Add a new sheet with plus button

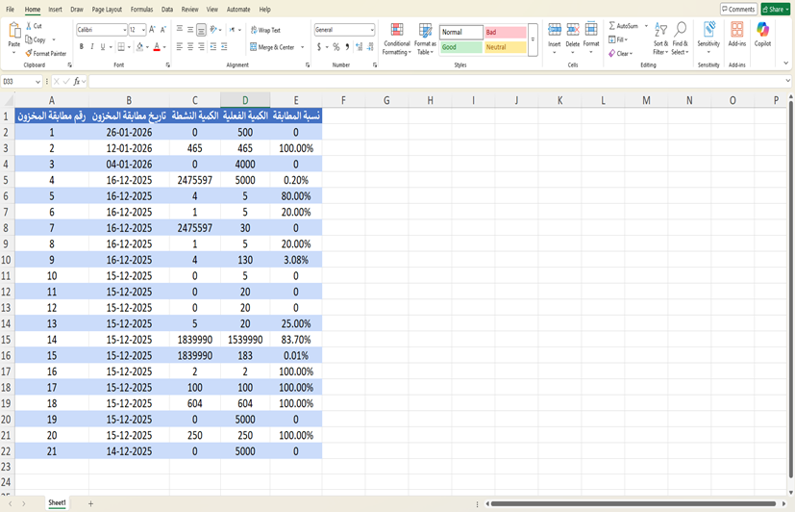pos(90,503)
